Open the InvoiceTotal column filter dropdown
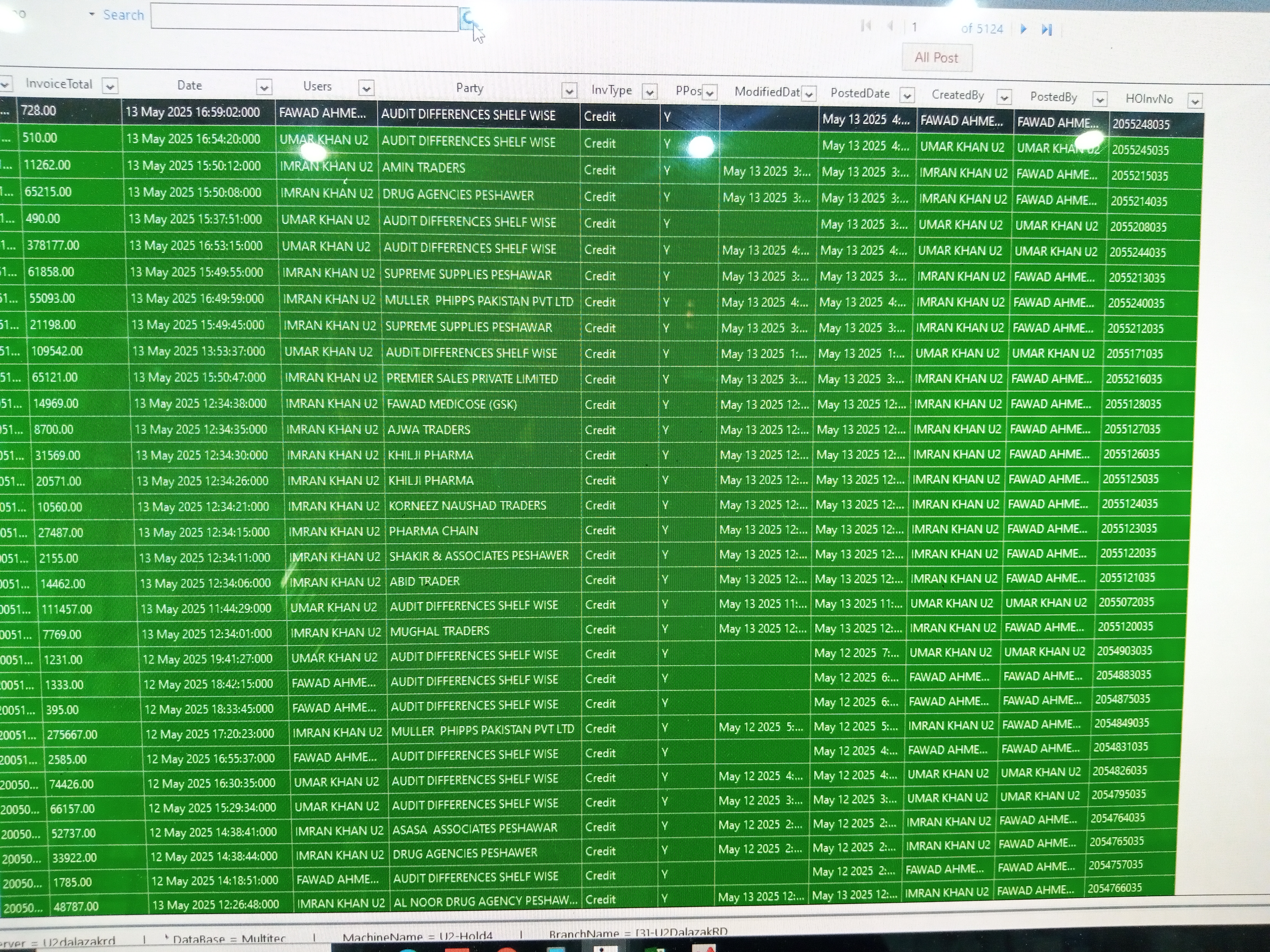The image size is (1270, 952). coord(110,86)
